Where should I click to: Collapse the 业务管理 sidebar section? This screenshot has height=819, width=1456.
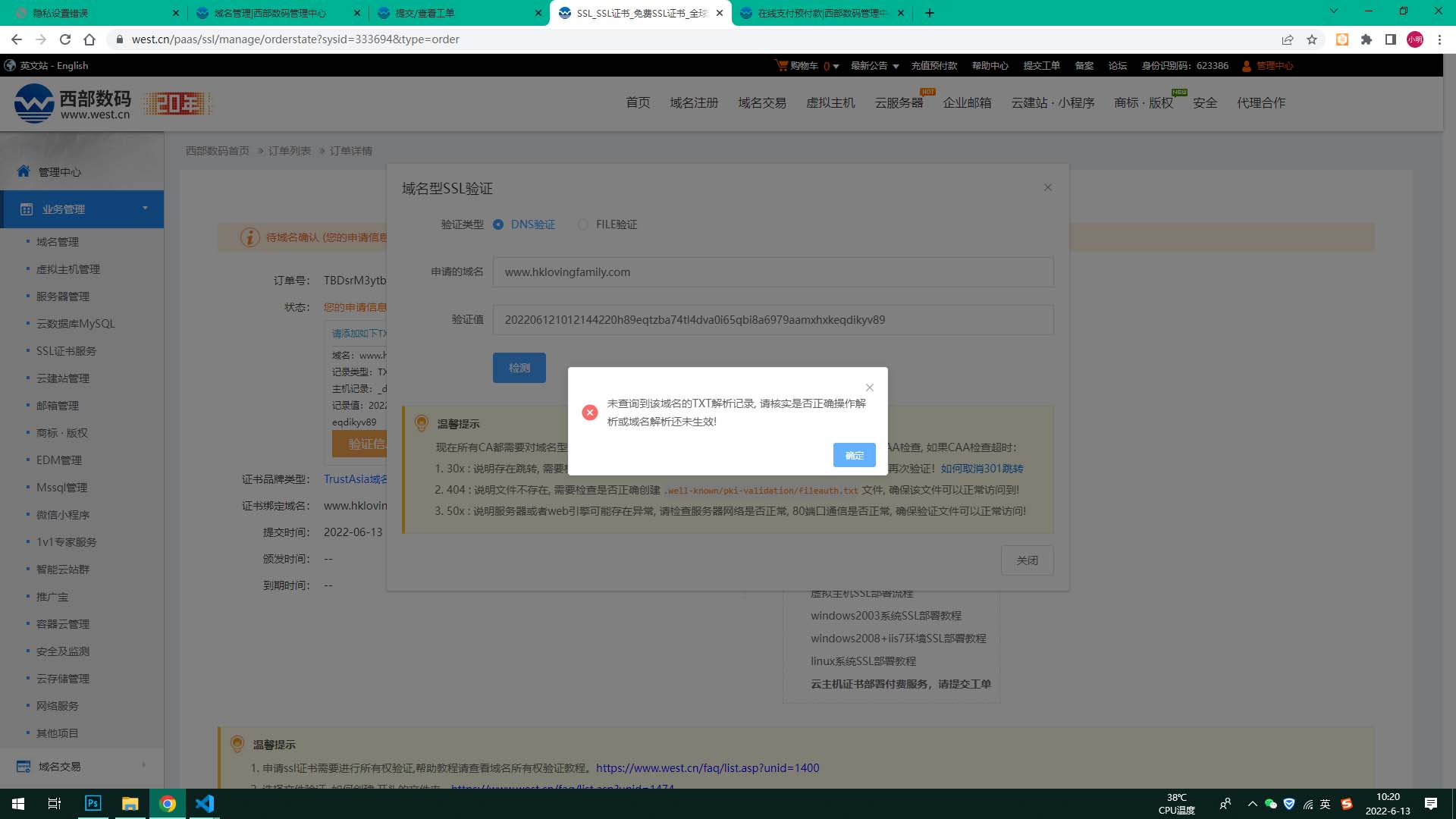coord(145,209)
